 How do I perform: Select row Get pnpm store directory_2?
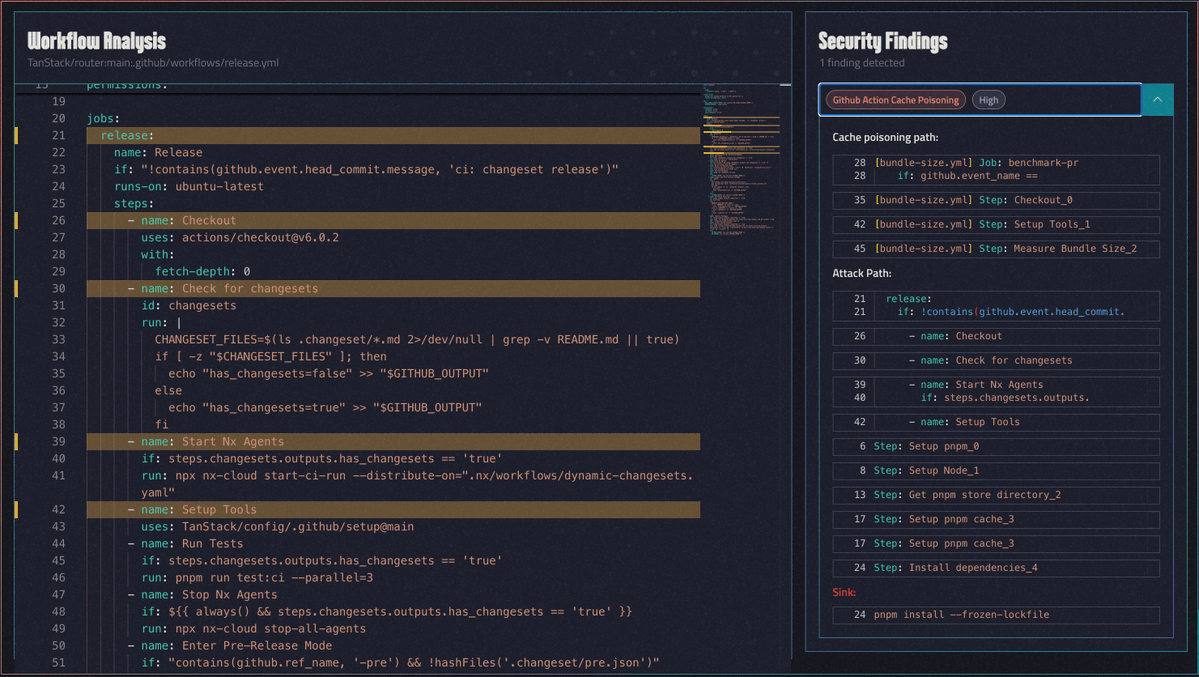click(x=996, y=495)
